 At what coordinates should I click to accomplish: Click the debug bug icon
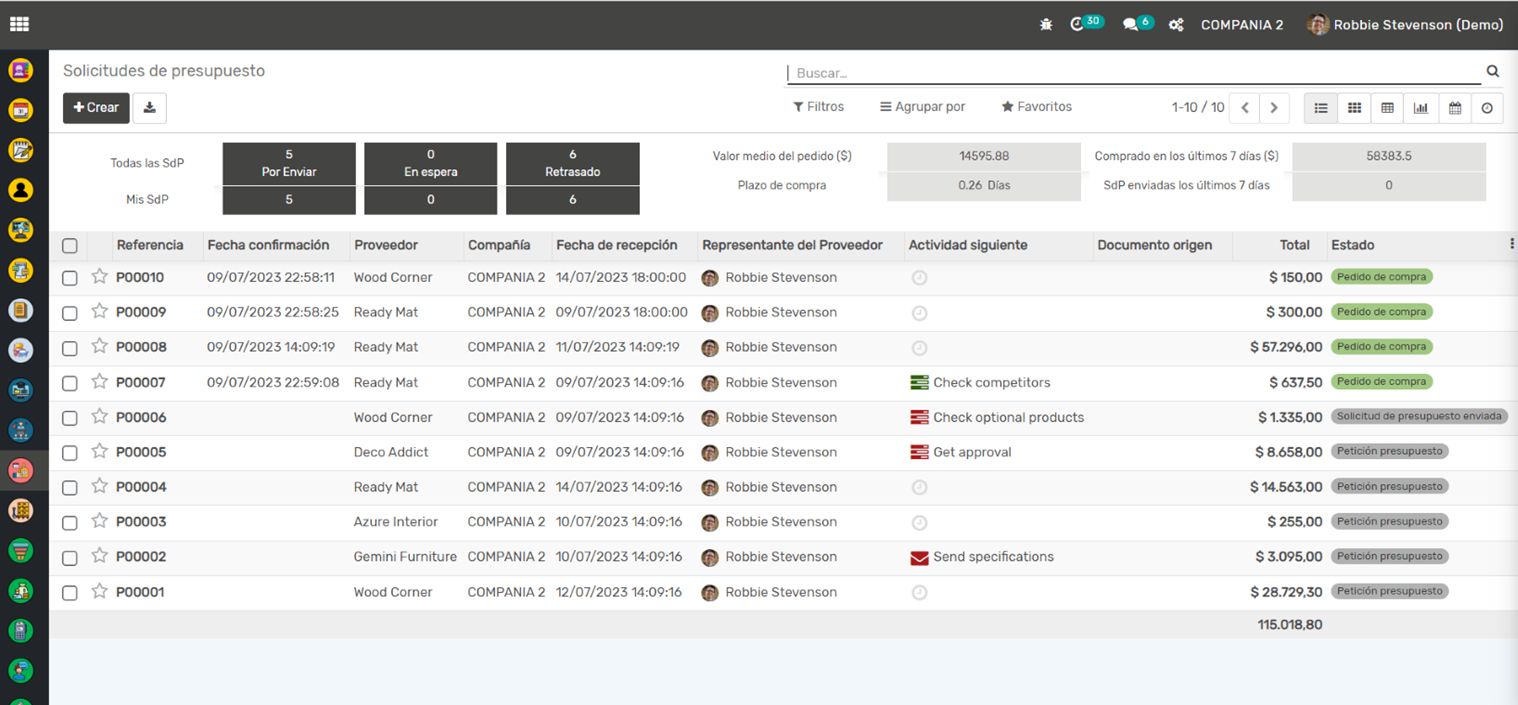[x=1046, y=25]
